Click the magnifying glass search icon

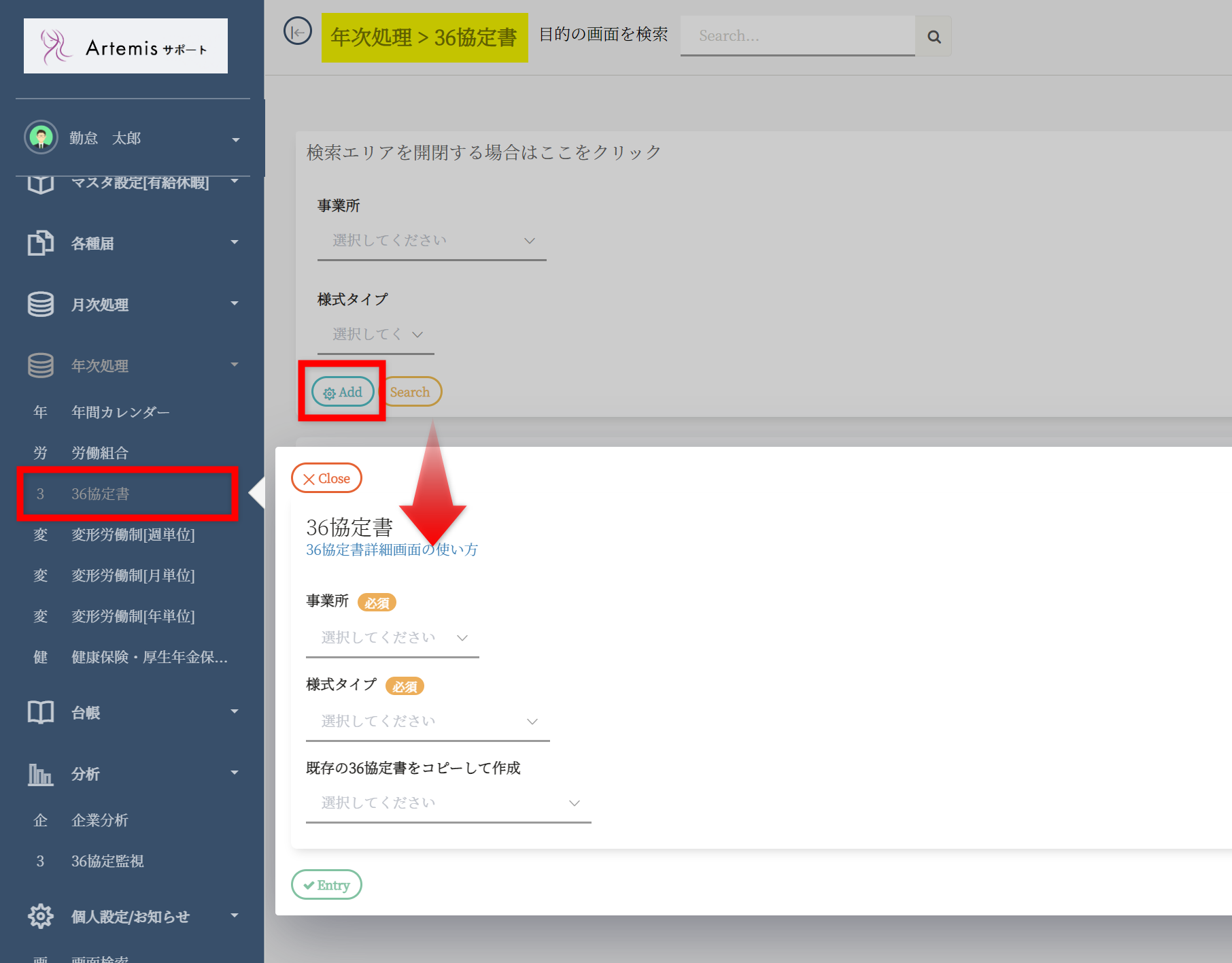point(934,37)
